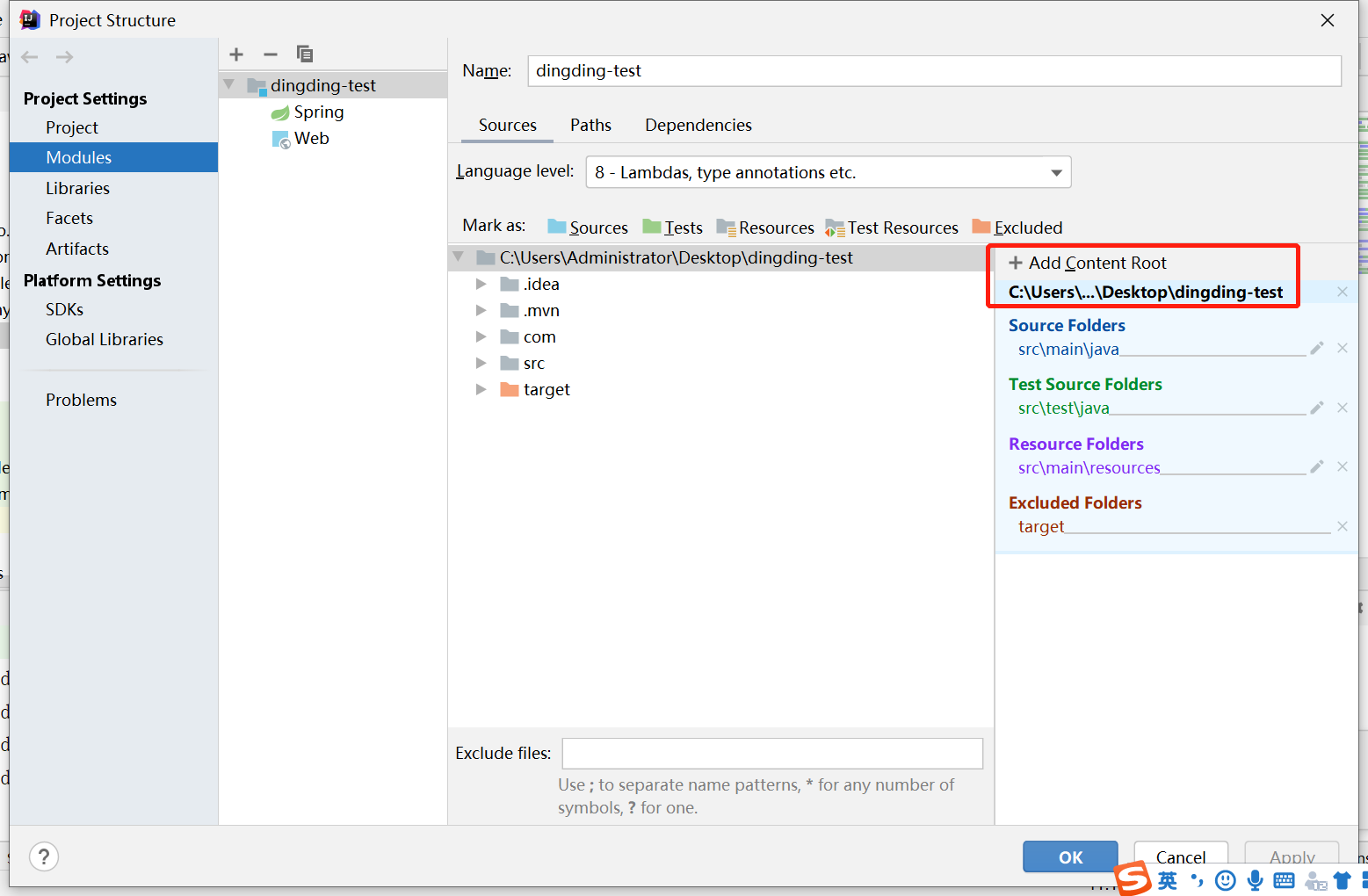Edit src\main\resources folder properties
Screen dimensions: 1368x896
point(1317,466)
